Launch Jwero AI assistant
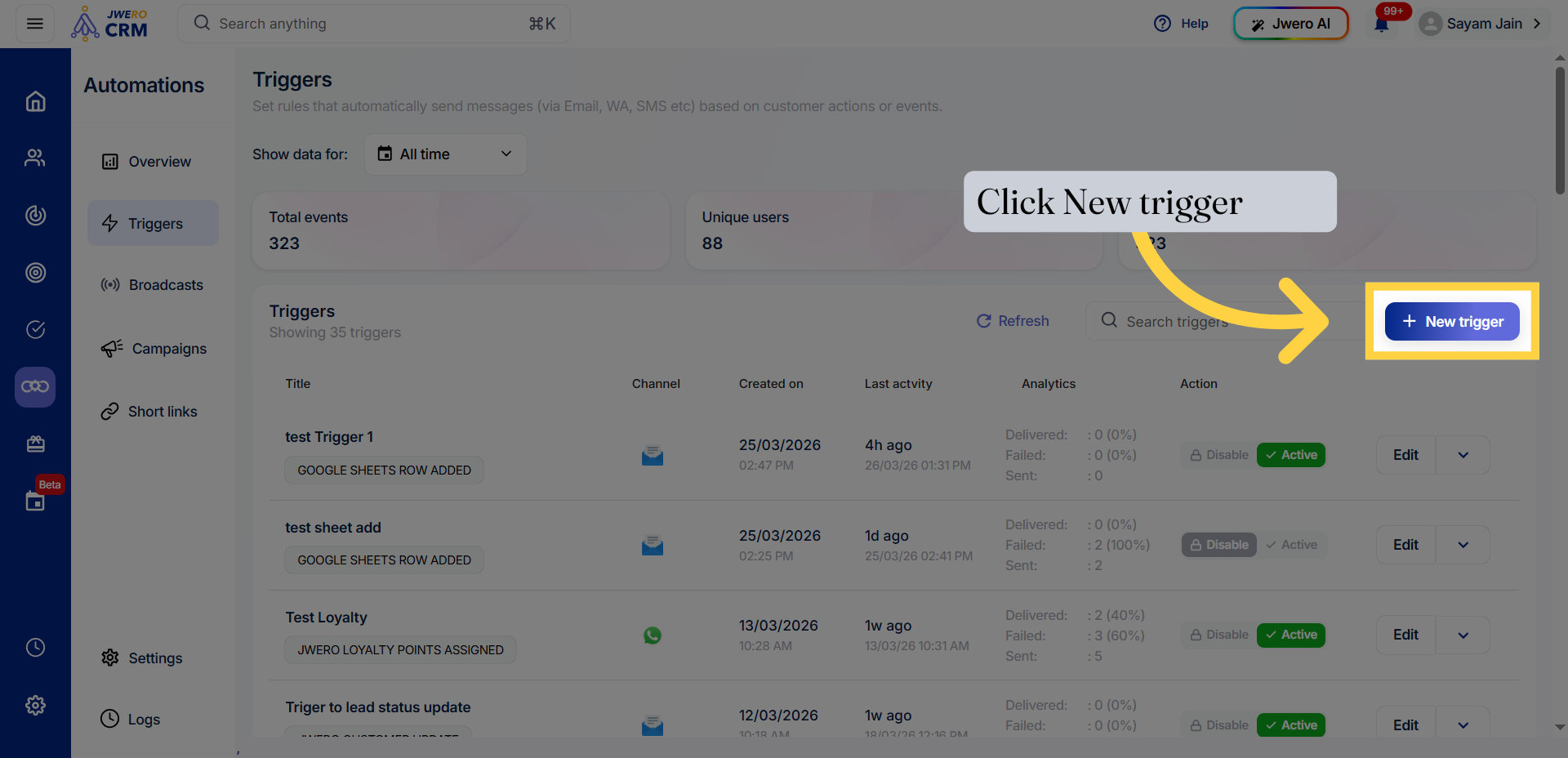1568x758 pixels. 1290,24
